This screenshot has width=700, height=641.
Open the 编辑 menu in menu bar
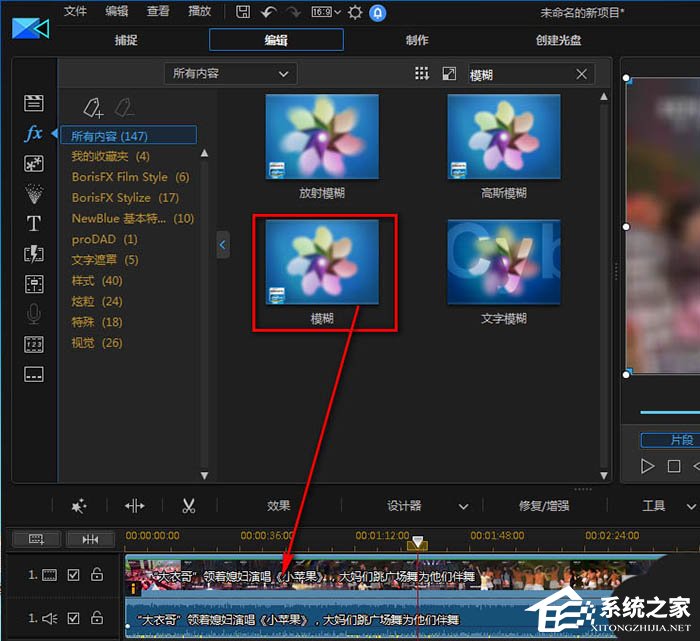tap(117, 11)
